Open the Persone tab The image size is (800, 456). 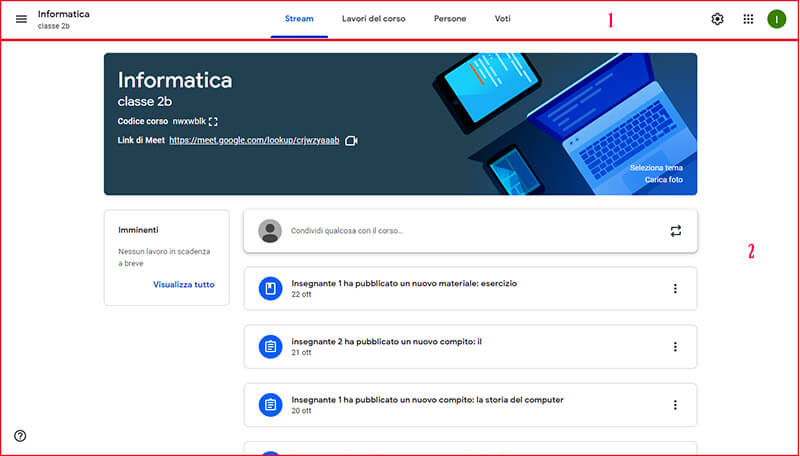(x=449, y=19)
